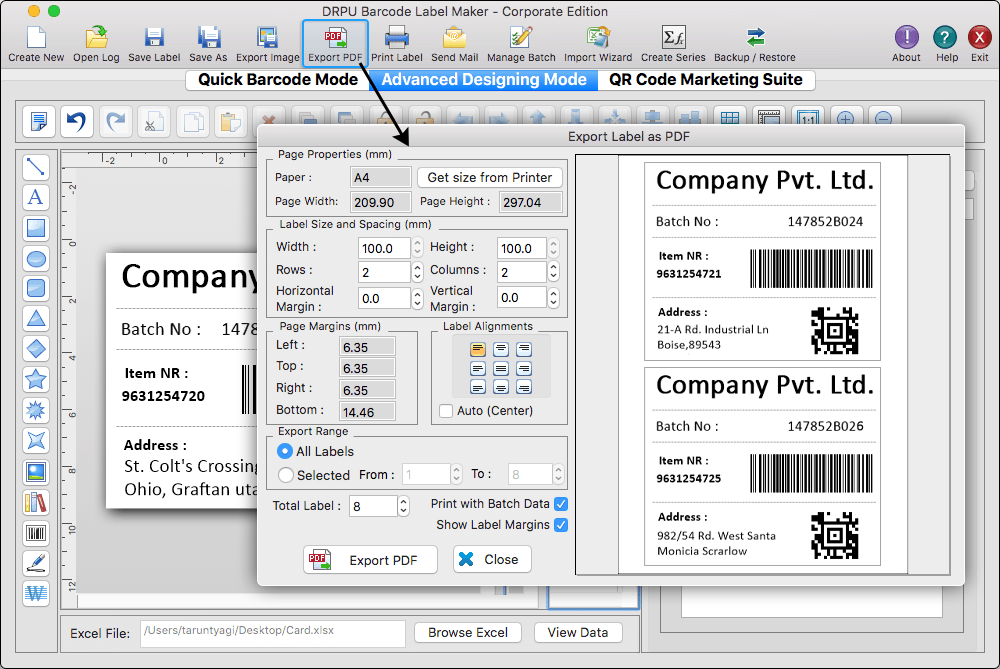The image size is (1000, 669).
Task: Click the label Width stepper arrows
Action: 417,247
